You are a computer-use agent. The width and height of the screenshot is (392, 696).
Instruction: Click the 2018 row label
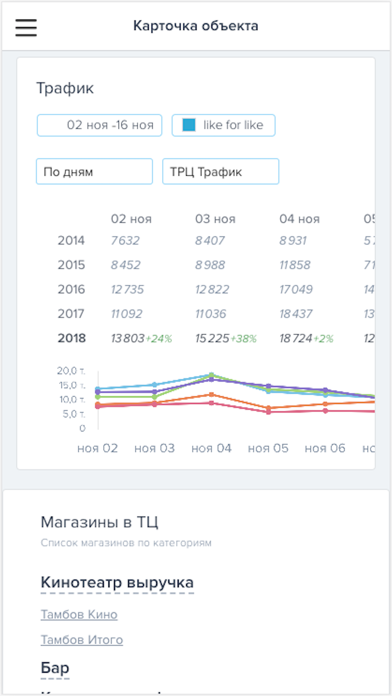(71, 338)
